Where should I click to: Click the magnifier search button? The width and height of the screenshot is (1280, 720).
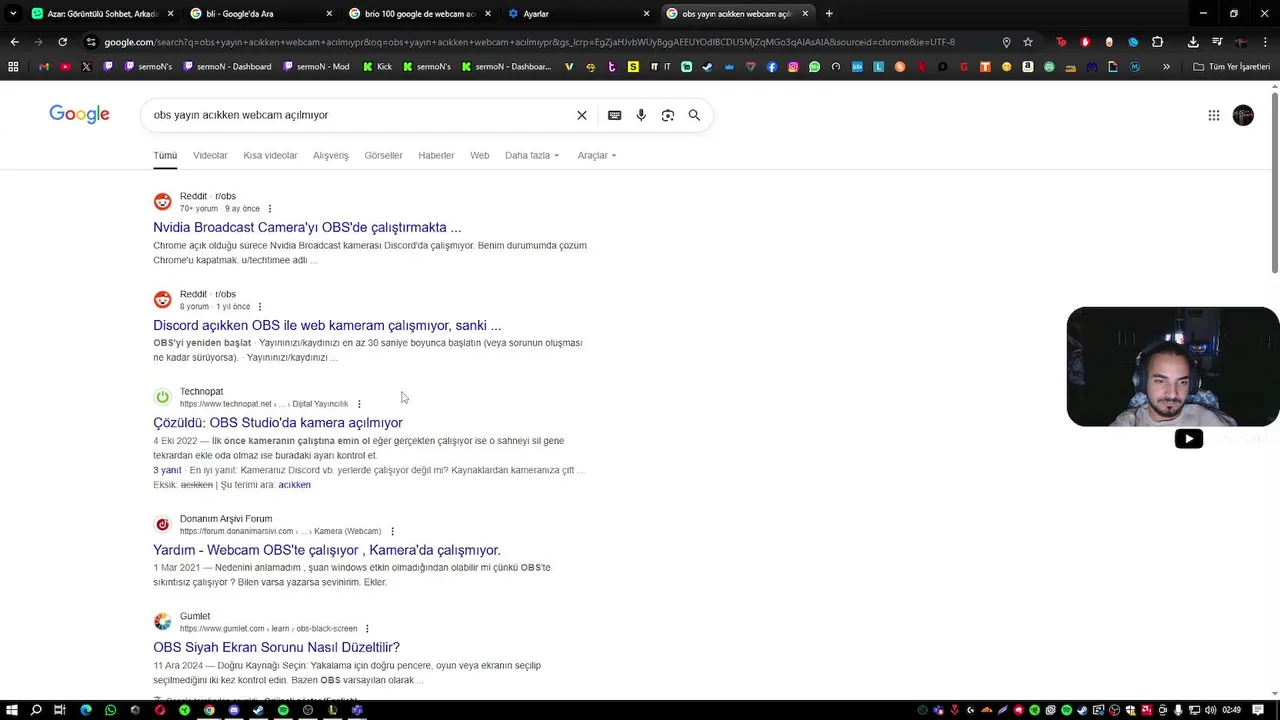coord(694,115)
